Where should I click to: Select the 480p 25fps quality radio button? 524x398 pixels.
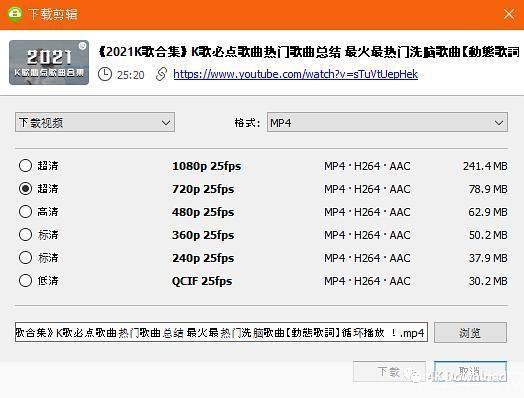(25, 212)
